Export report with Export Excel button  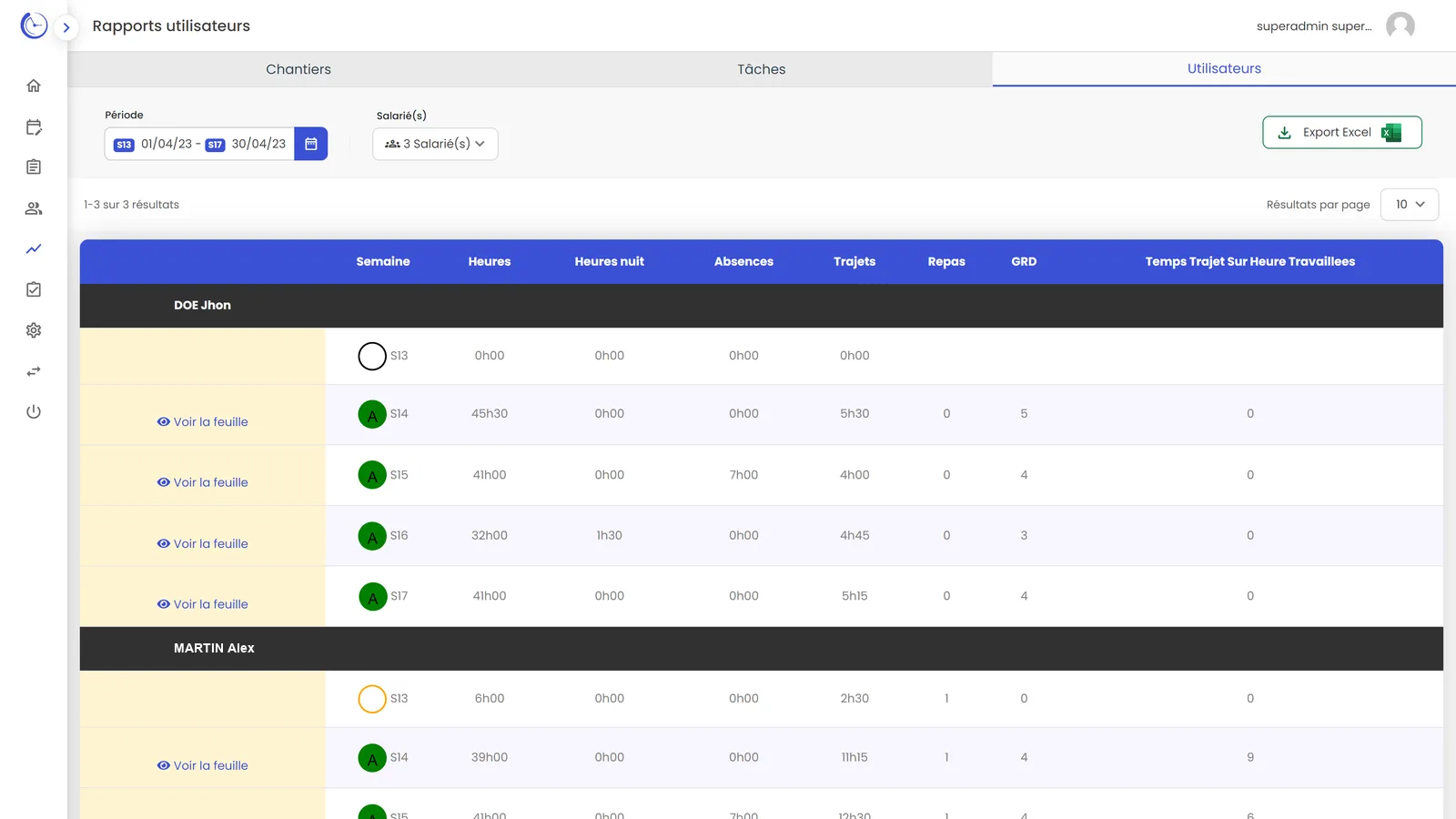1342,132
